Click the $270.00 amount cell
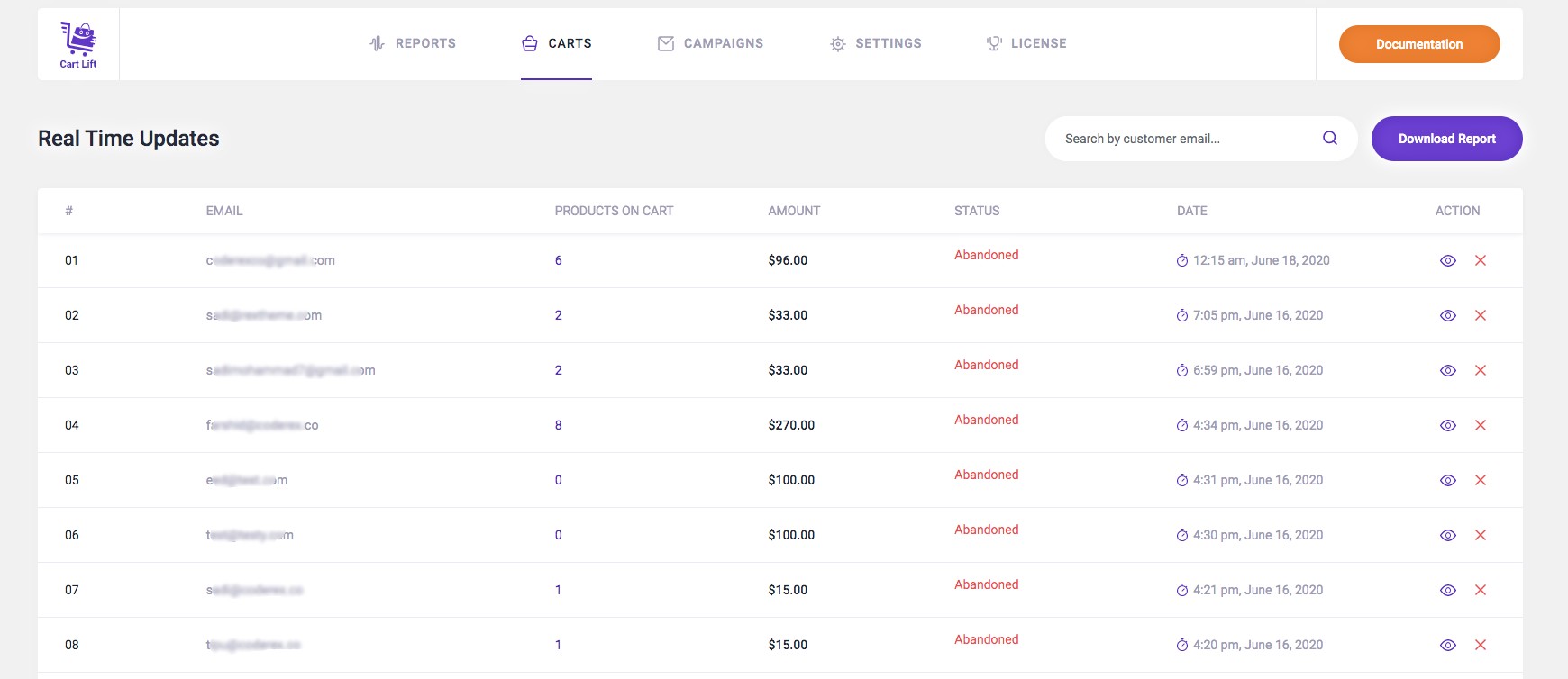The height and width of the screenshot is (679, 1568). [x=791, y=425]
